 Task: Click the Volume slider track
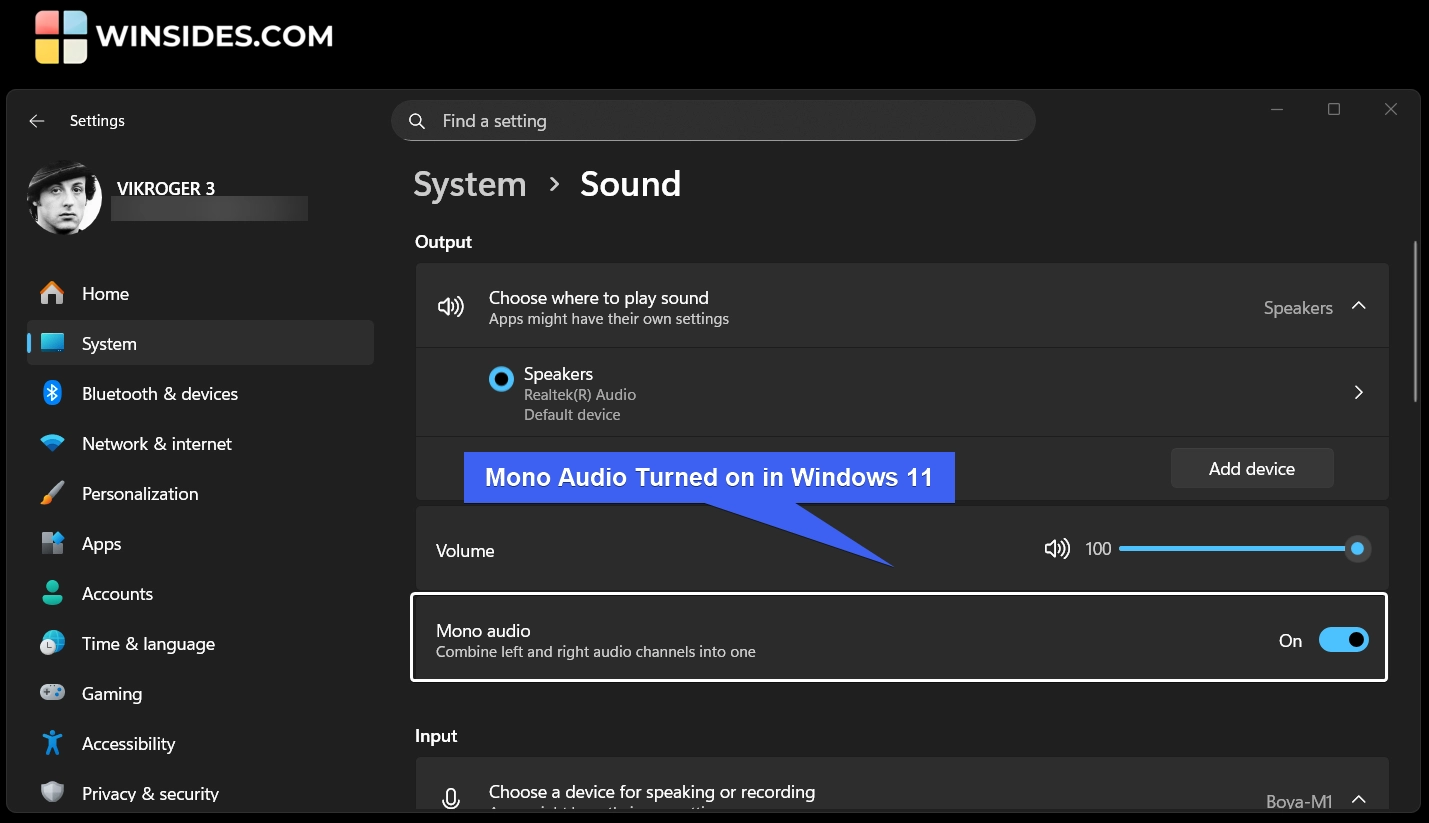tap(1230, 549)
